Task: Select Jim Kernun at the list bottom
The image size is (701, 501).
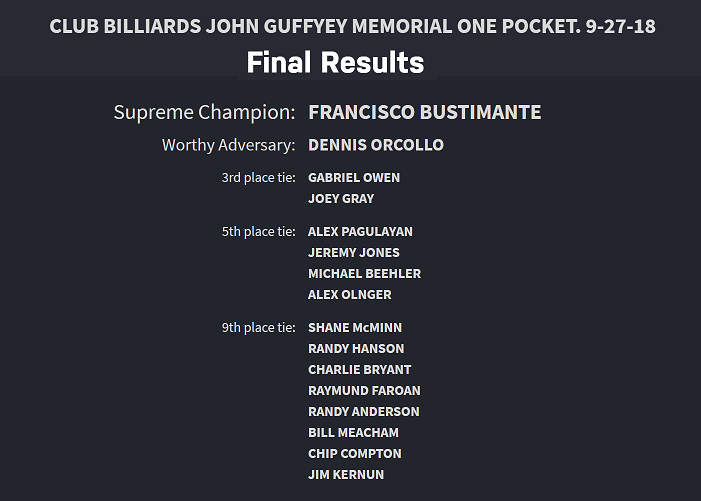Action: pos(345,475)
